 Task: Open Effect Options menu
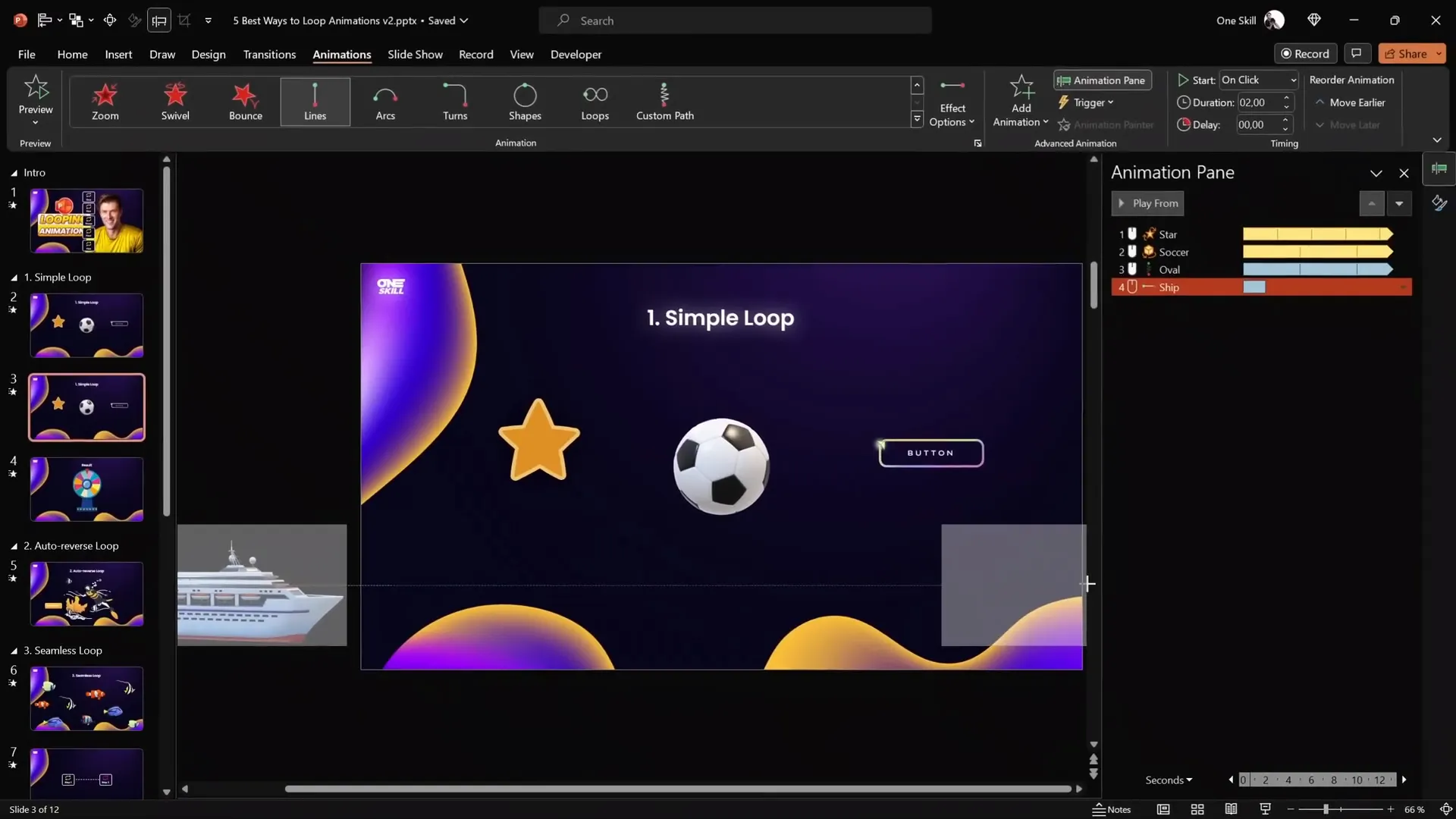click(952, 103)
